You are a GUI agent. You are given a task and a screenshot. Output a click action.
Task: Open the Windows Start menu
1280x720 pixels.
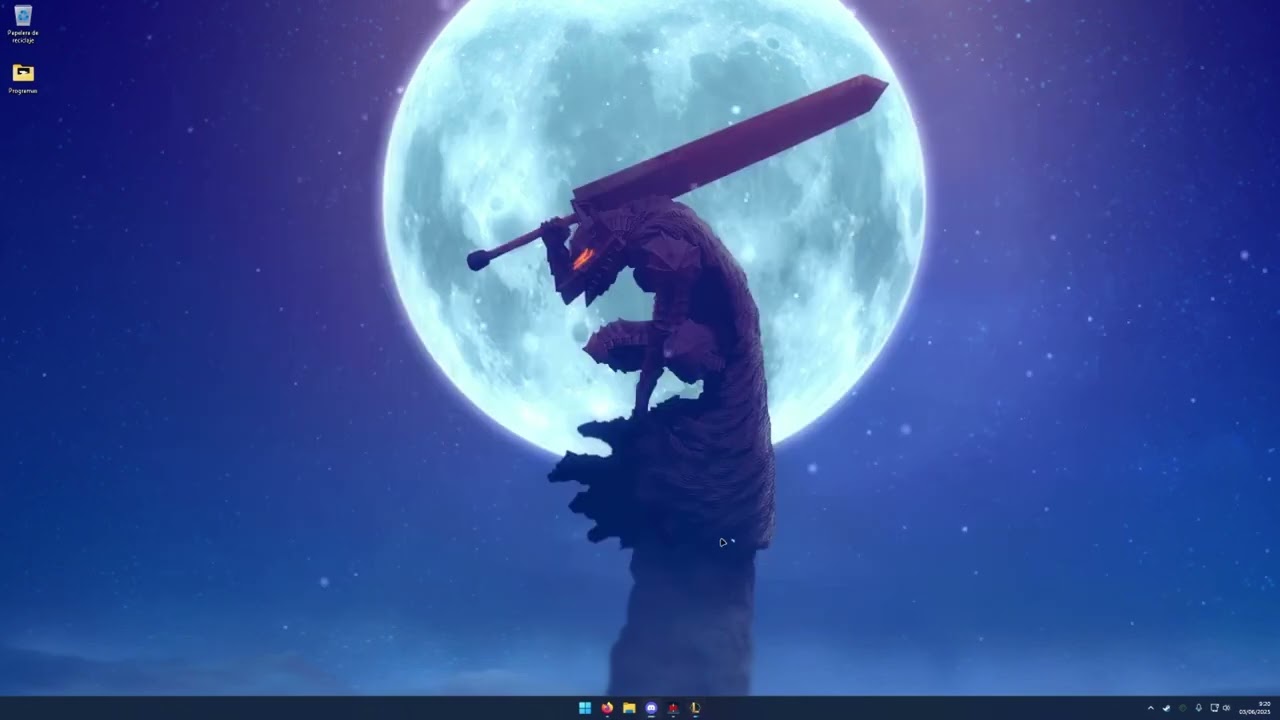tap(585, 708)
